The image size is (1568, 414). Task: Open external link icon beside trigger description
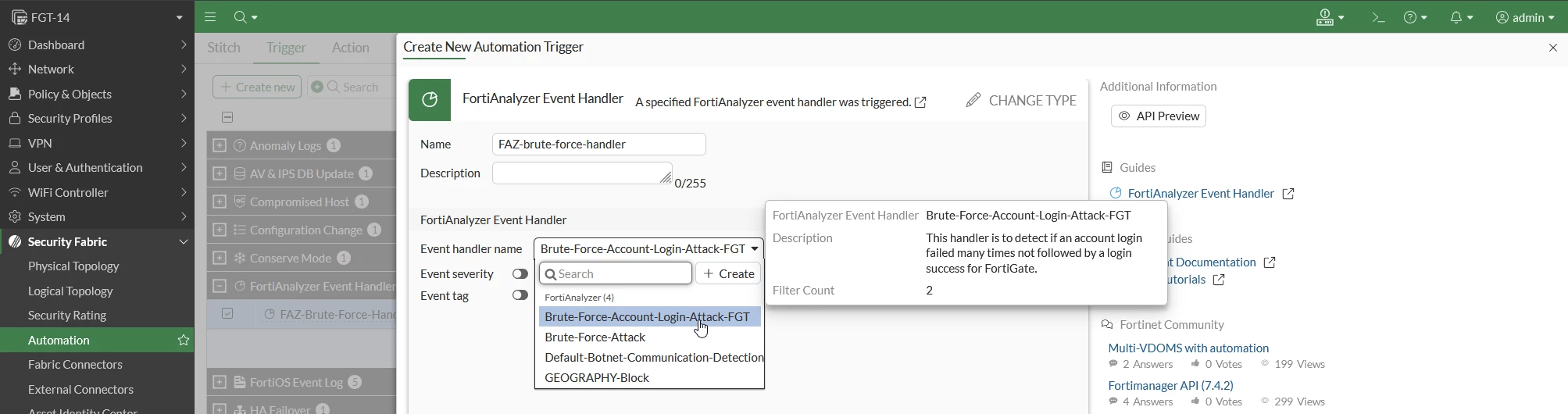(921, 102)
